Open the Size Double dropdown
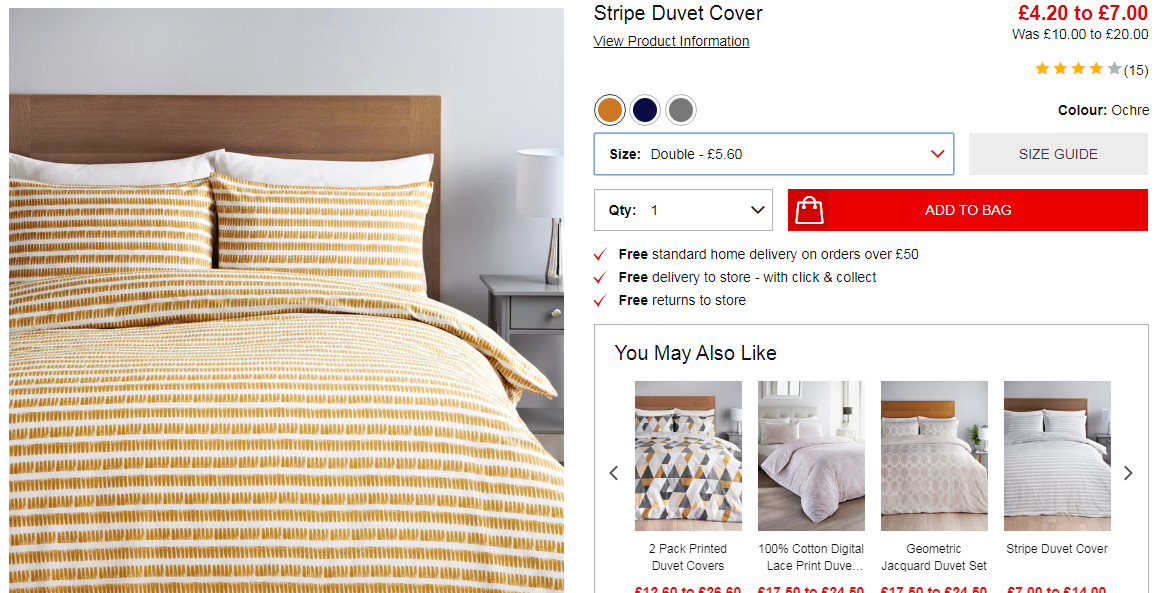Viewport: 1155px width, 593px height. point(774,154)
